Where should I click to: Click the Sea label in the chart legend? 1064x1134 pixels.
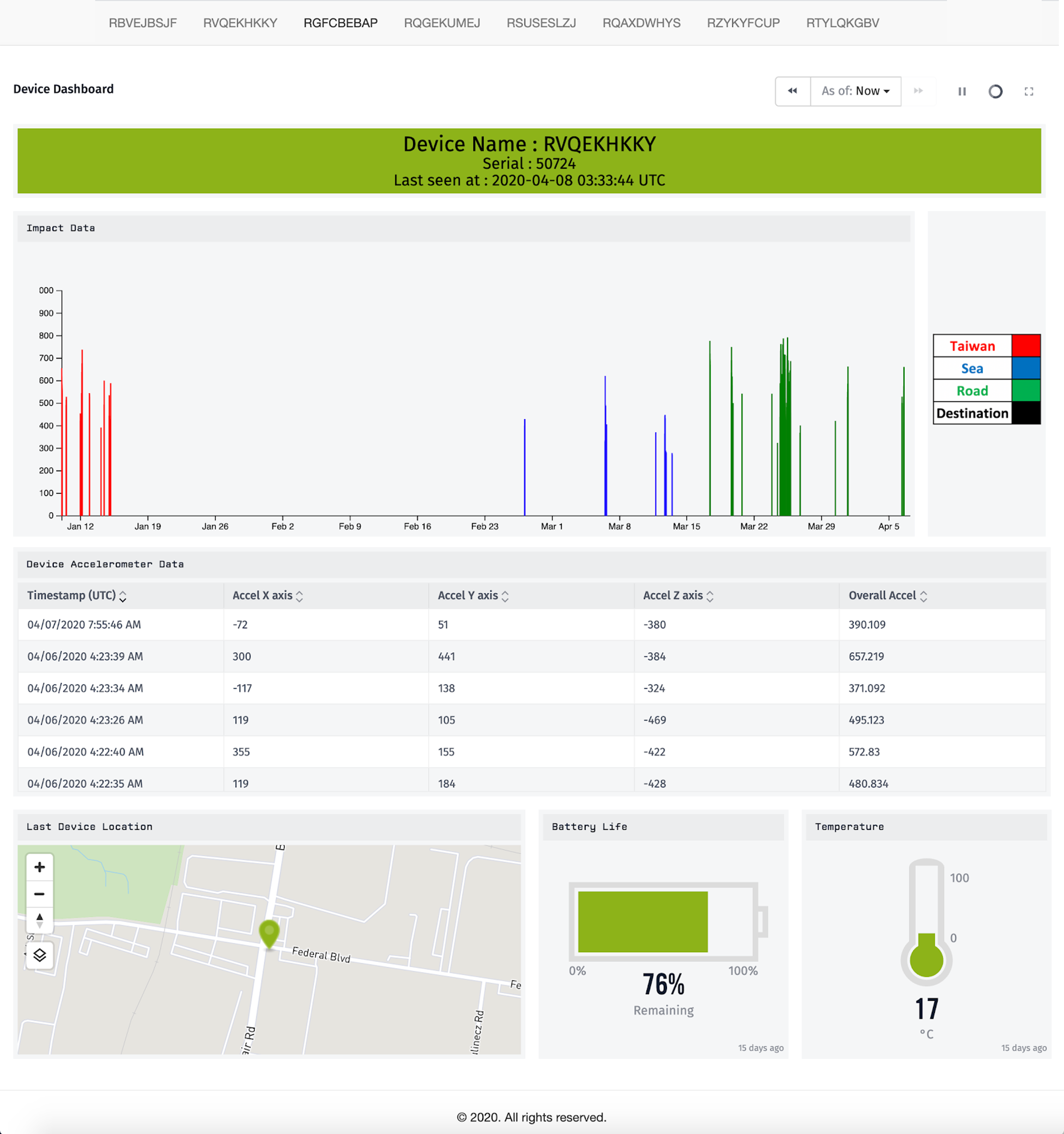972,368
